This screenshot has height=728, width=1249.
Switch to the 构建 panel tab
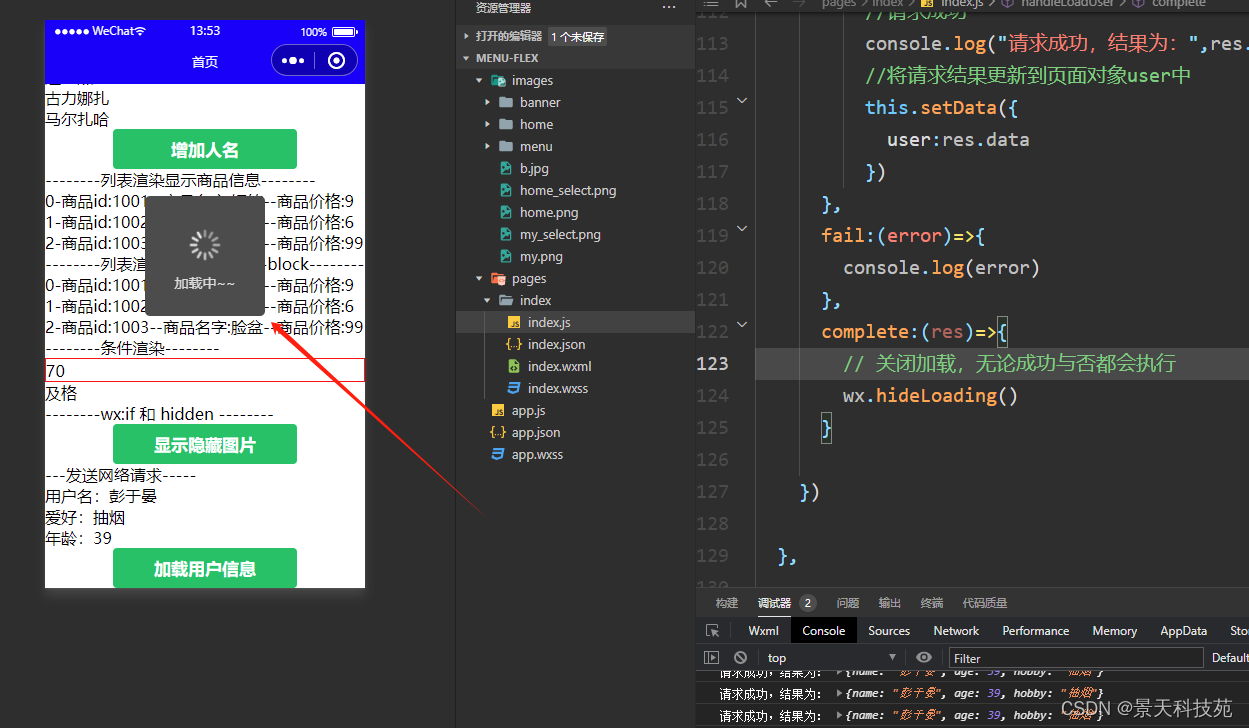[x=727, y=603]
